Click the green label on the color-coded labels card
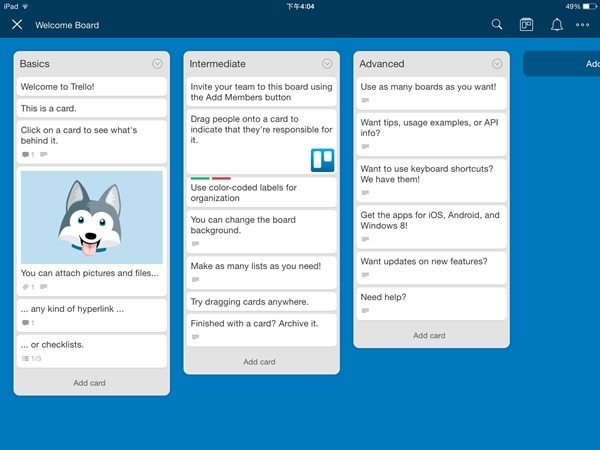Image resolution: width=600 pixels, height=450 pixels. coord(200,178)
